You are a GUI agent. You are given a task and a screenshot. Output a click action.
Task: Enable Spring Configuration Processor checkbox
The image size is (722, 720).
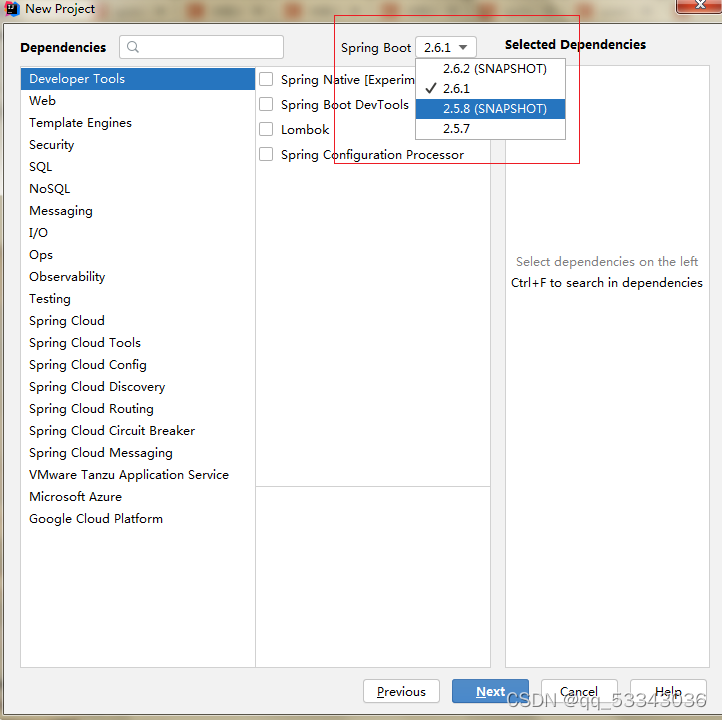pos(266,154)
